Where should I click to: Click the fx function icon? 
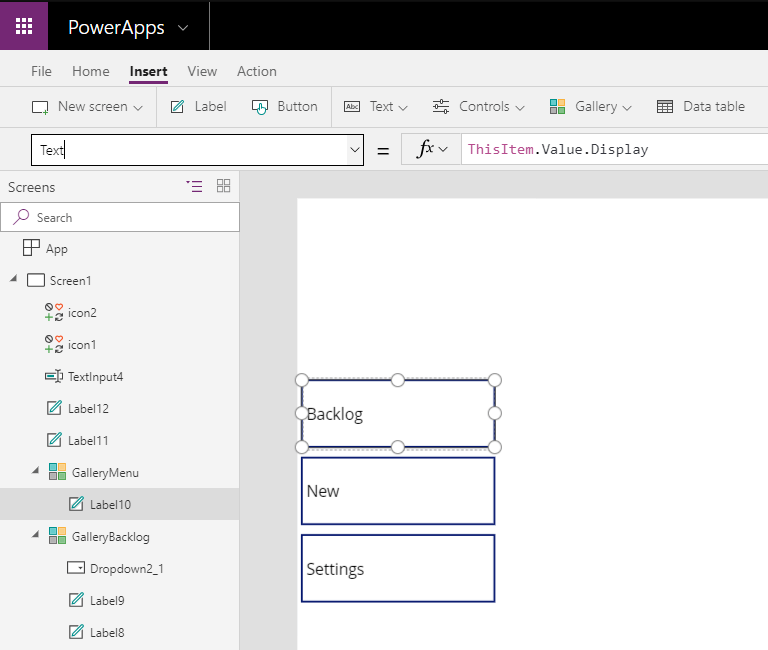pos(425,148)
